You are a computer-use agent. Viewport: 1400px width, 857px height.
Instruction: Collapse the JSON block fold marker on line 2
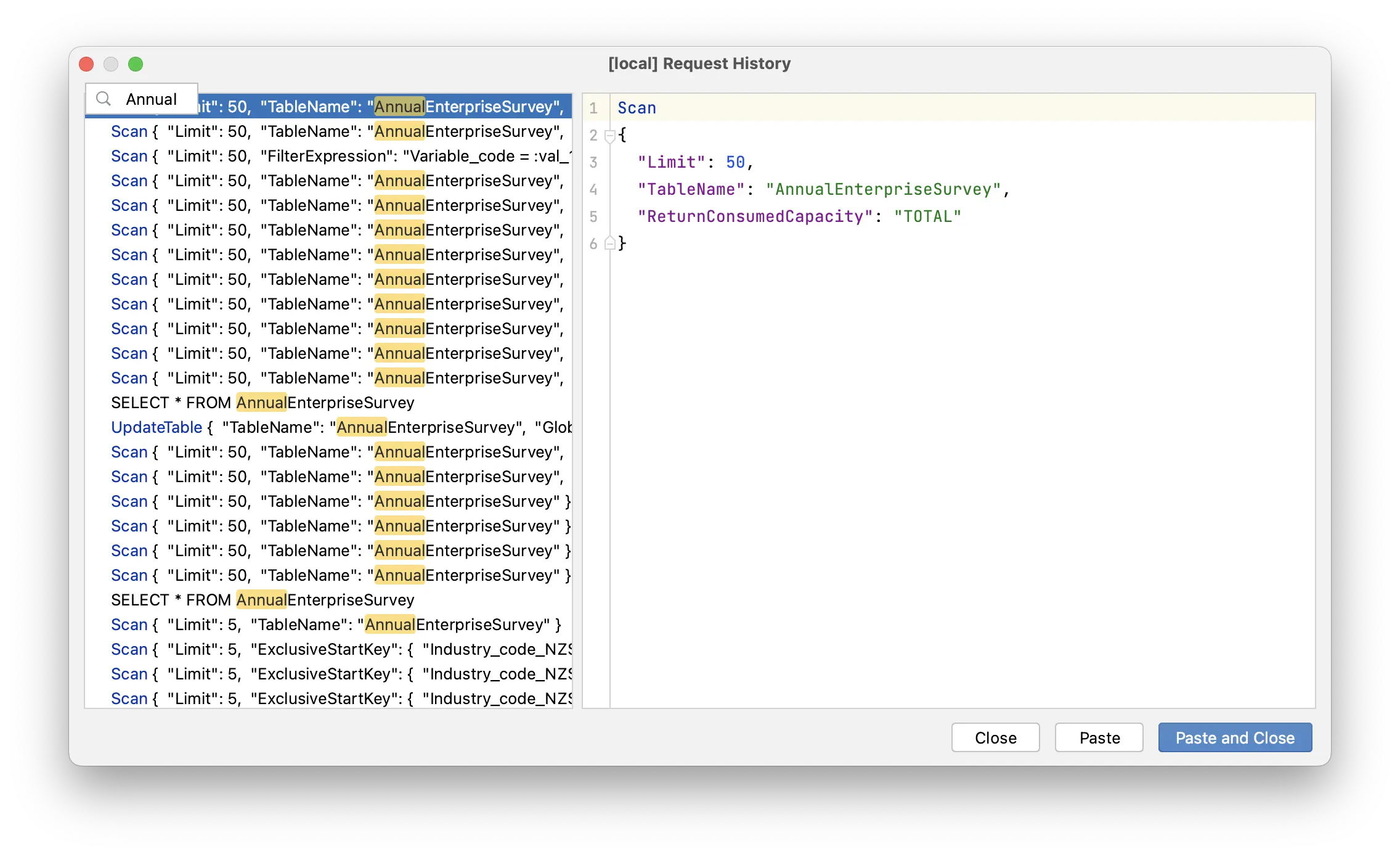point(610,136)
